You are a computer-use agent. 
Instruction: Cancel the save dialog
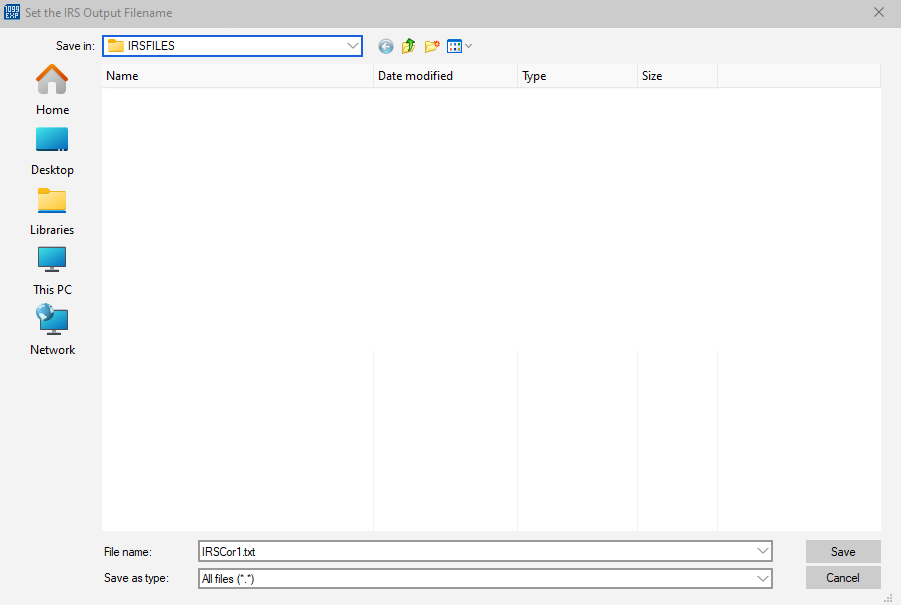[x=842, y=577]
